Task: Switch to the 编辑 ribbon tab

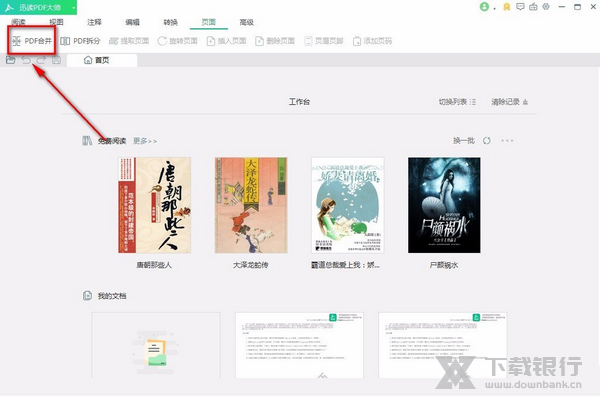Action: point(132,22)
